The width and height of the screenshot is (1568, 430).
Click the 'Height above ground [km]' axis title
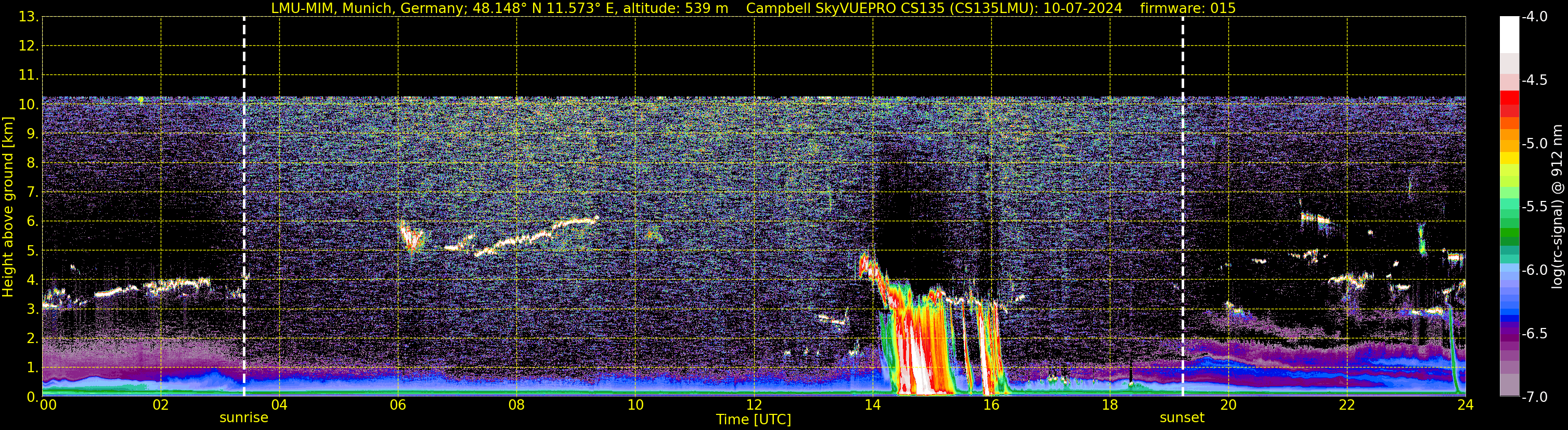click(x=8, y=207)
